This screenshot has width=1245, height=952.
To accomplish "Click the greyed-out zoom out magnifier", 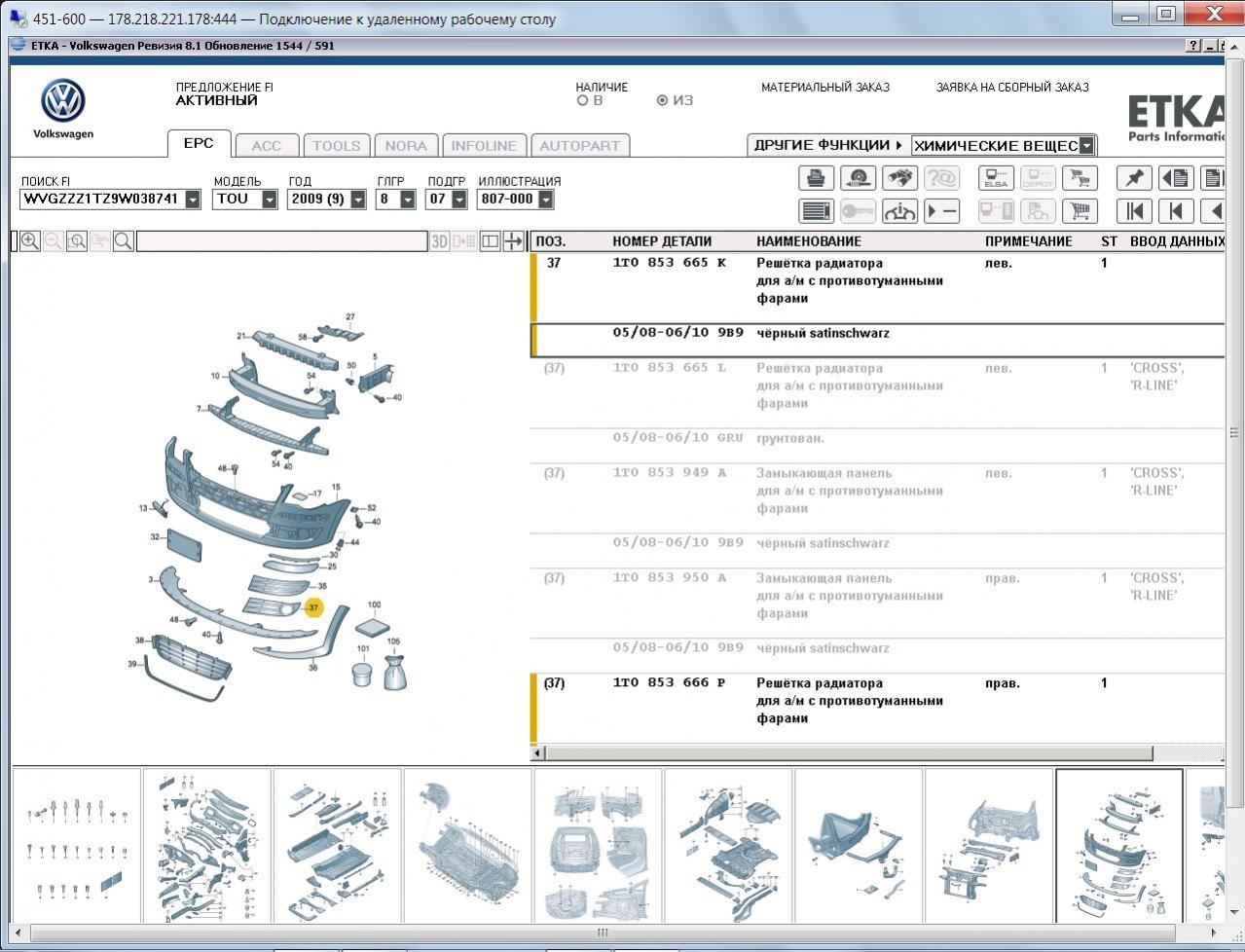I will pos(54,241).
